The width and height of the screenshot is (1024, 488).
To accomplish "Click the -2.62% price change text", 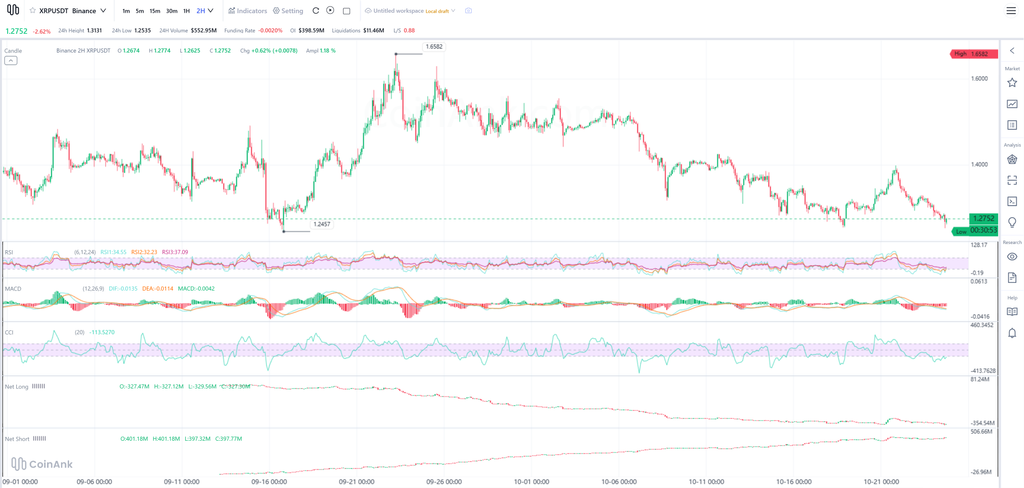I will pos(41,30).
